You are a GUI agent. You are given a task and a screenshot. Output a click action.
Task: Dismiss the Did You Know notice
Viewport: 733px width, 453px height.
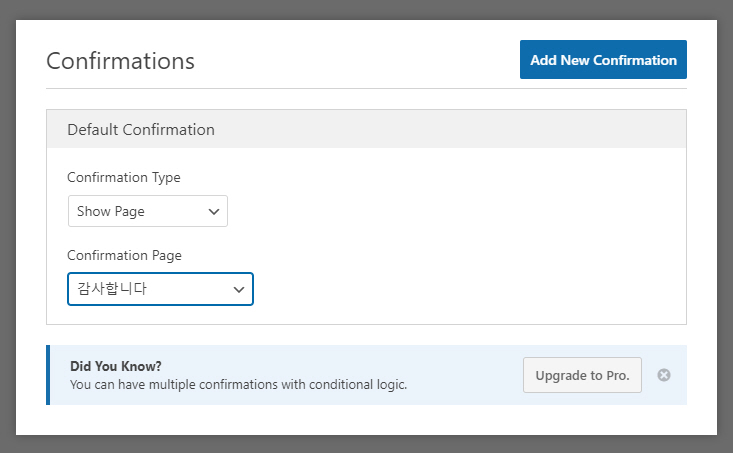tap(663, 375)
